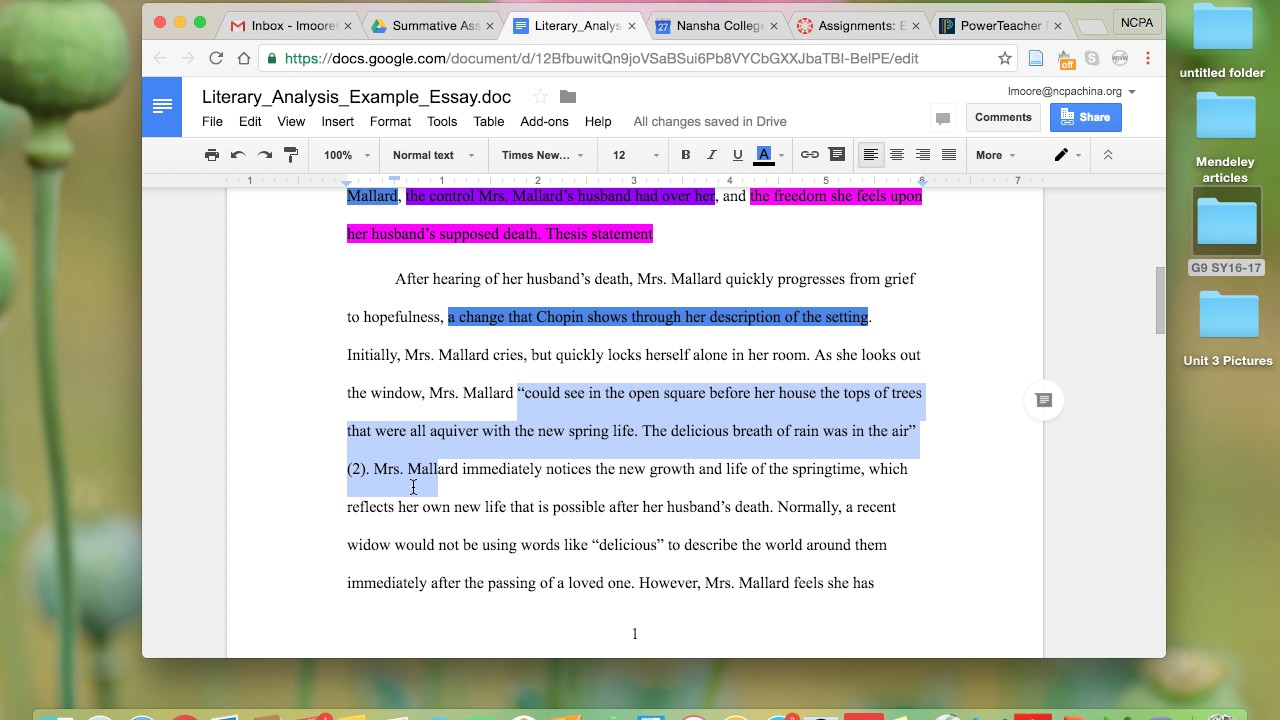Image resolution: width=1280 pixels, height=720 pixels.
Task: Bookmark this page with star
Action: point(1005,58)
